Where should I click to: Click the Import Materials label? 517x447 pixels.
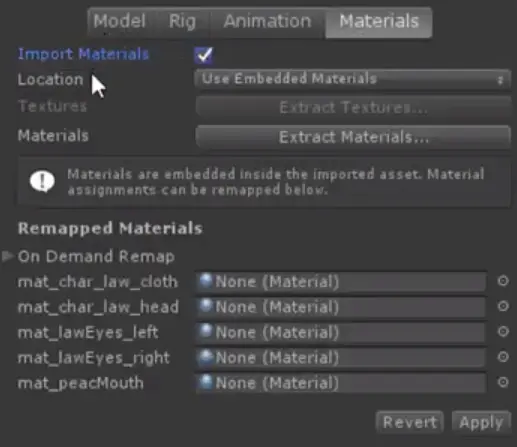(x=83, y=54)
